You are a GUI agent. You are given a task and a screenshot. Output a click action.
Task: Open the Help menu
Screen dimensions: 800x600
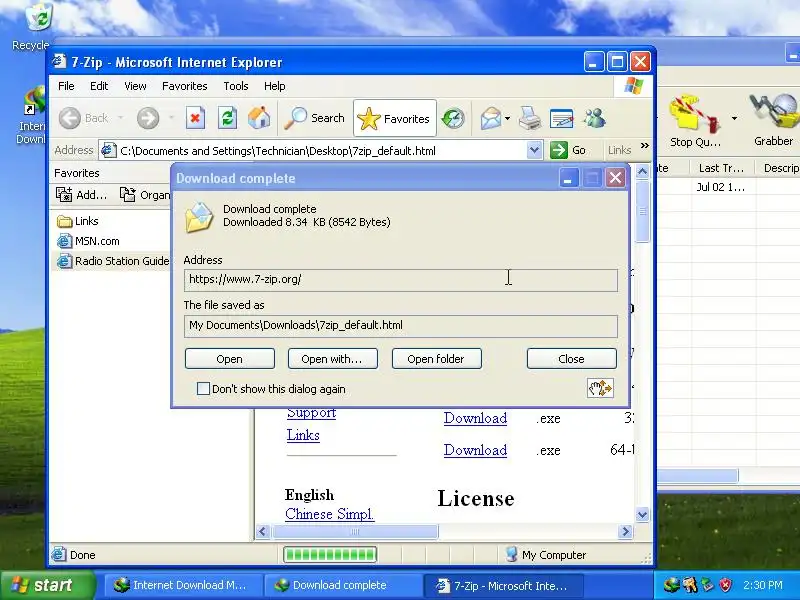(x=274, y=86)
